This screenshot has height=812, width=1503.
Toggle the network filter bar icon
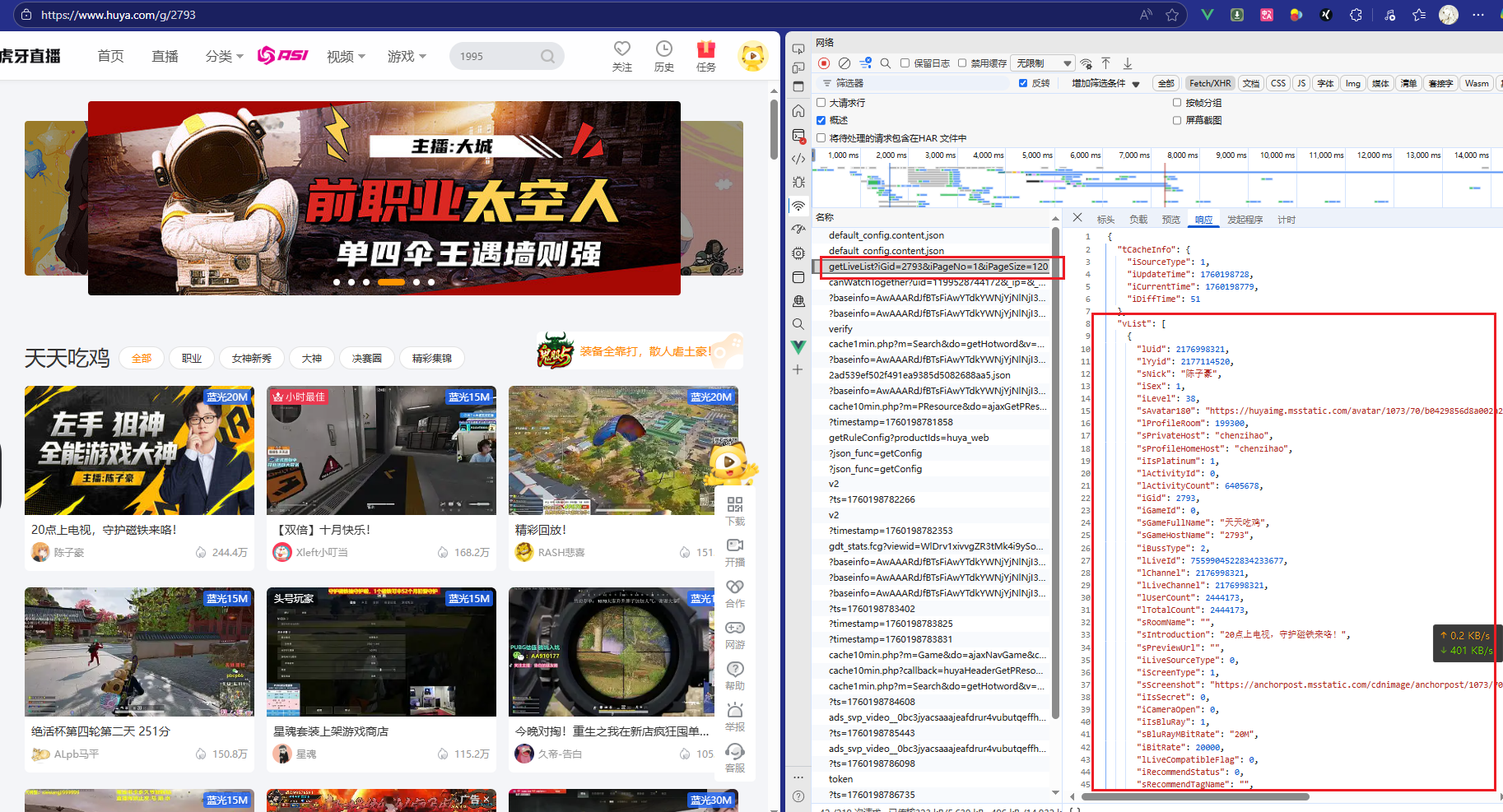(x=866, y=63)
